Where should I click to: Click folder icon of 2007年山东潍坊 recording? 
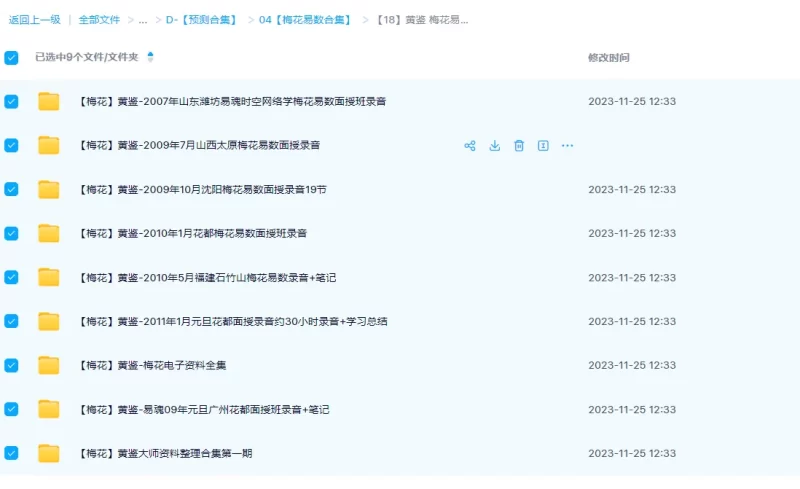click(x=49, y=101)
